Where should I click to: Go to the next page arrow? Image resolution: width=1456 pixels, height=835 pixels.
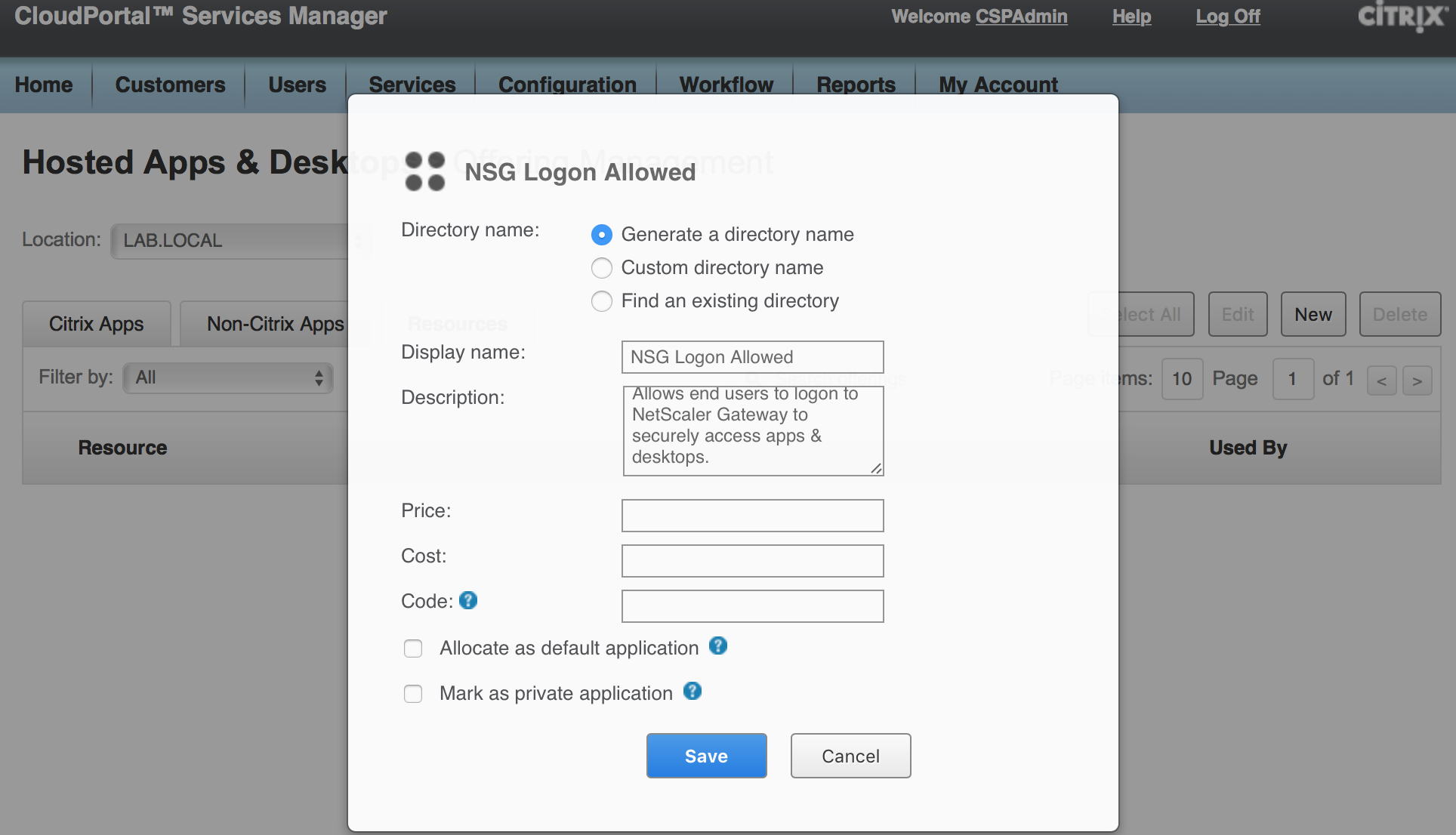pos(1417,381)
